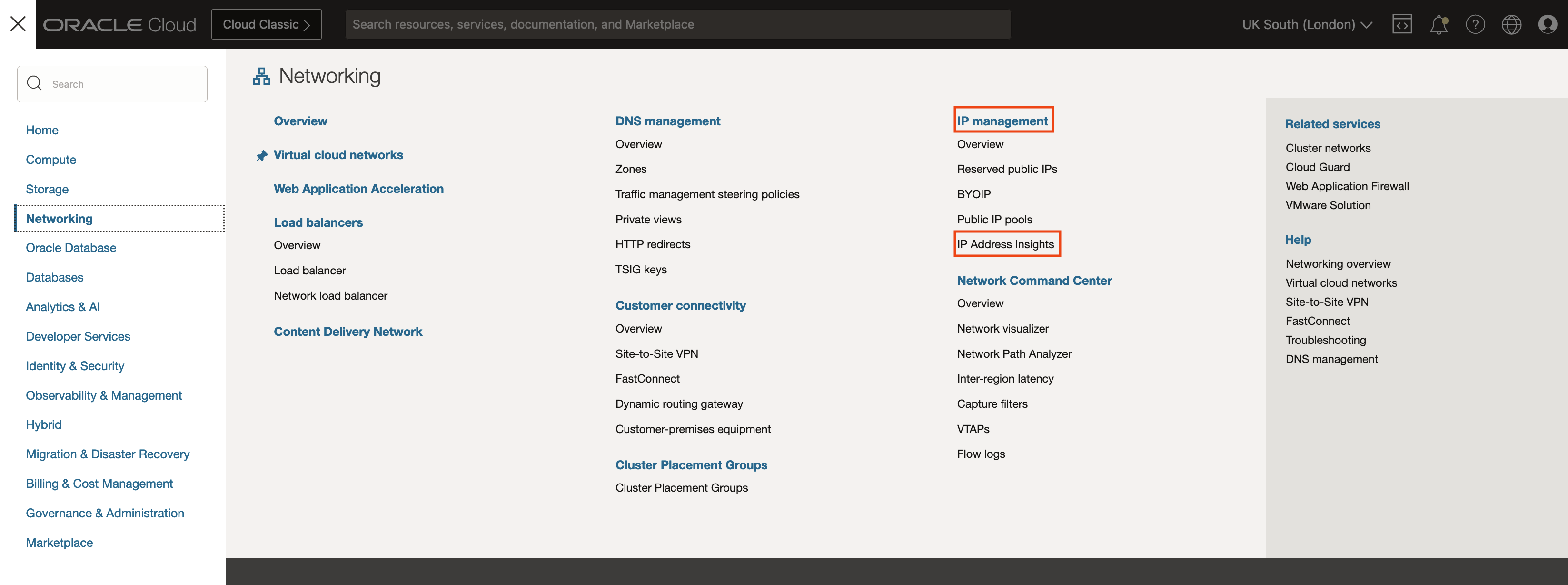Open the Help question mark menu

tap(1476, 24)
